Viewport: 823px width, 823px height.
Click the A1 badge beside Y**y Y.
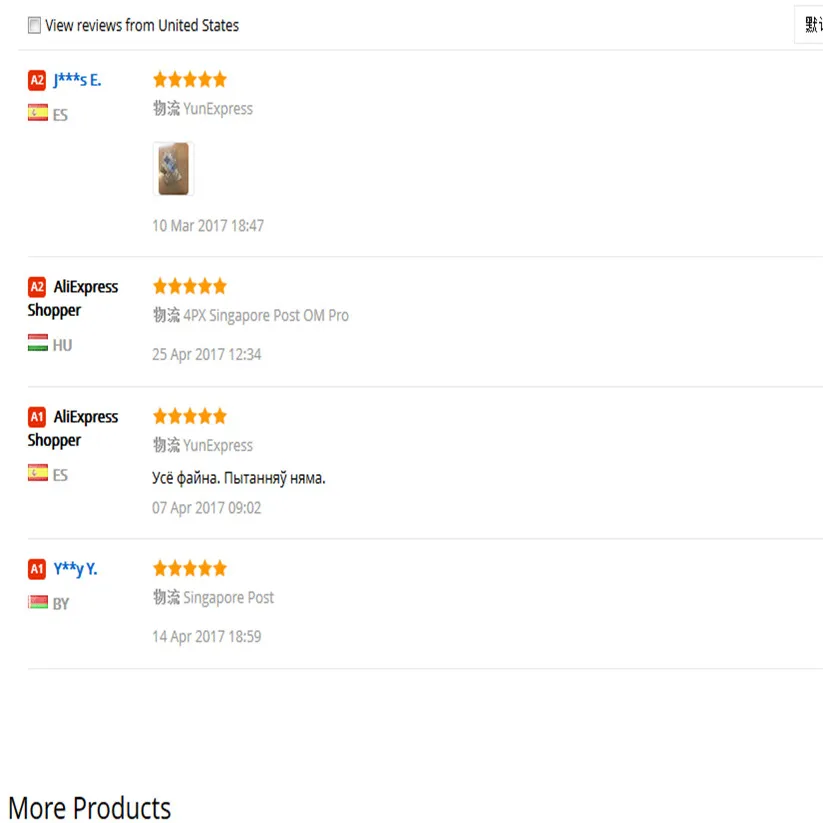pyautogui.click(x=37, y=569)
